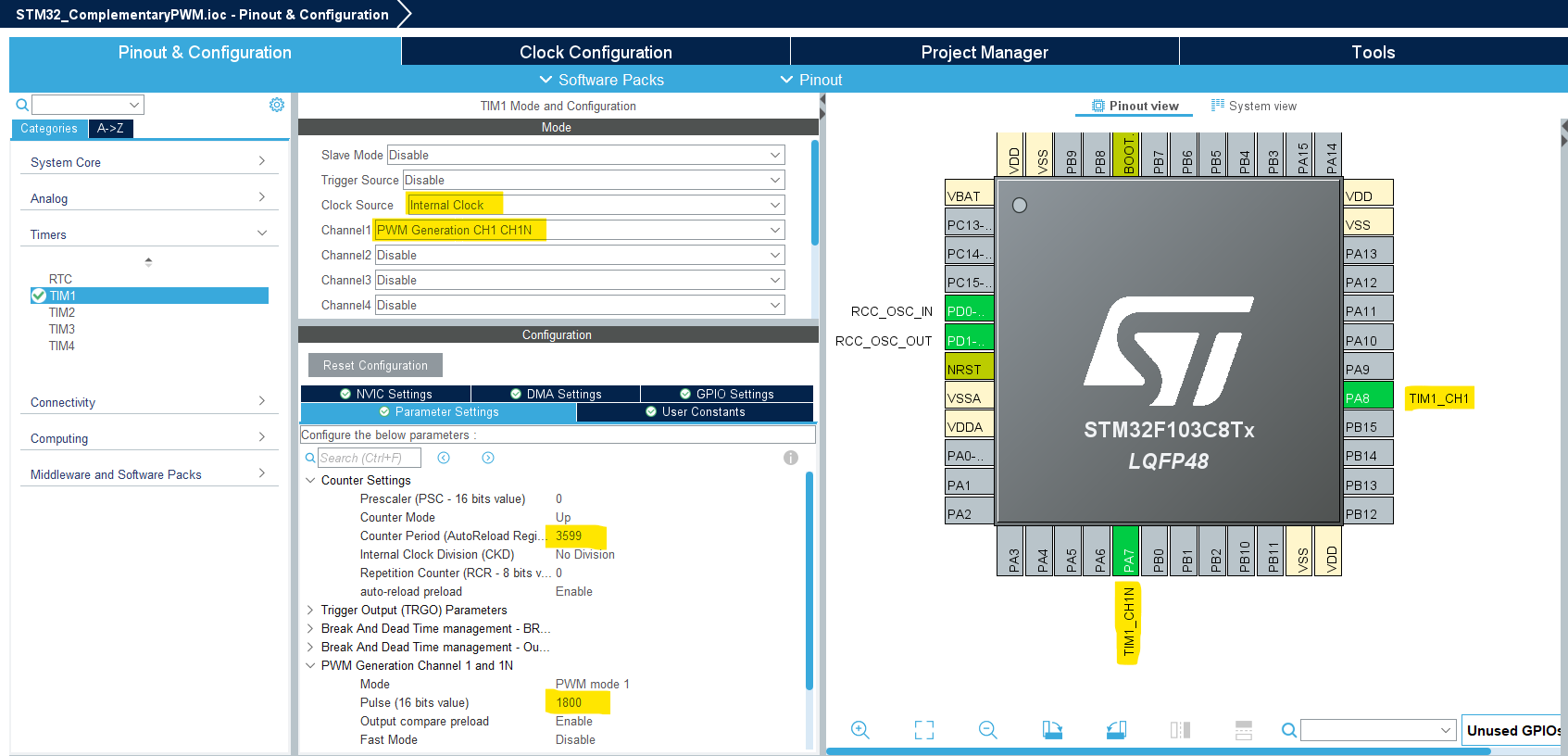The image size is (1568, 756).
Task: Click the Counter Period value 3599
Action: [x=569, y=535]
